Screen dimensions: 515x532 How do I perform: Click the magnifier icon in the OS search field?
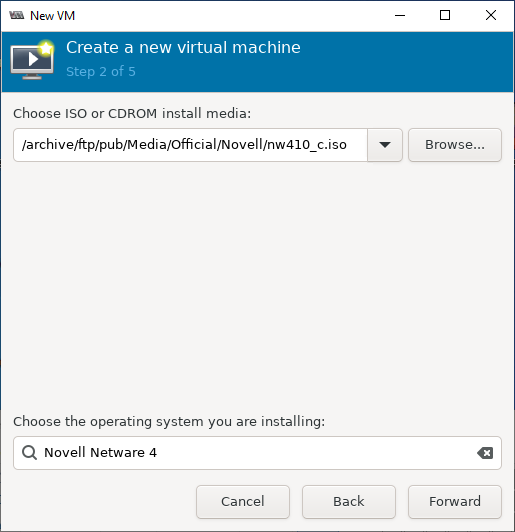(x=30, y=453)
